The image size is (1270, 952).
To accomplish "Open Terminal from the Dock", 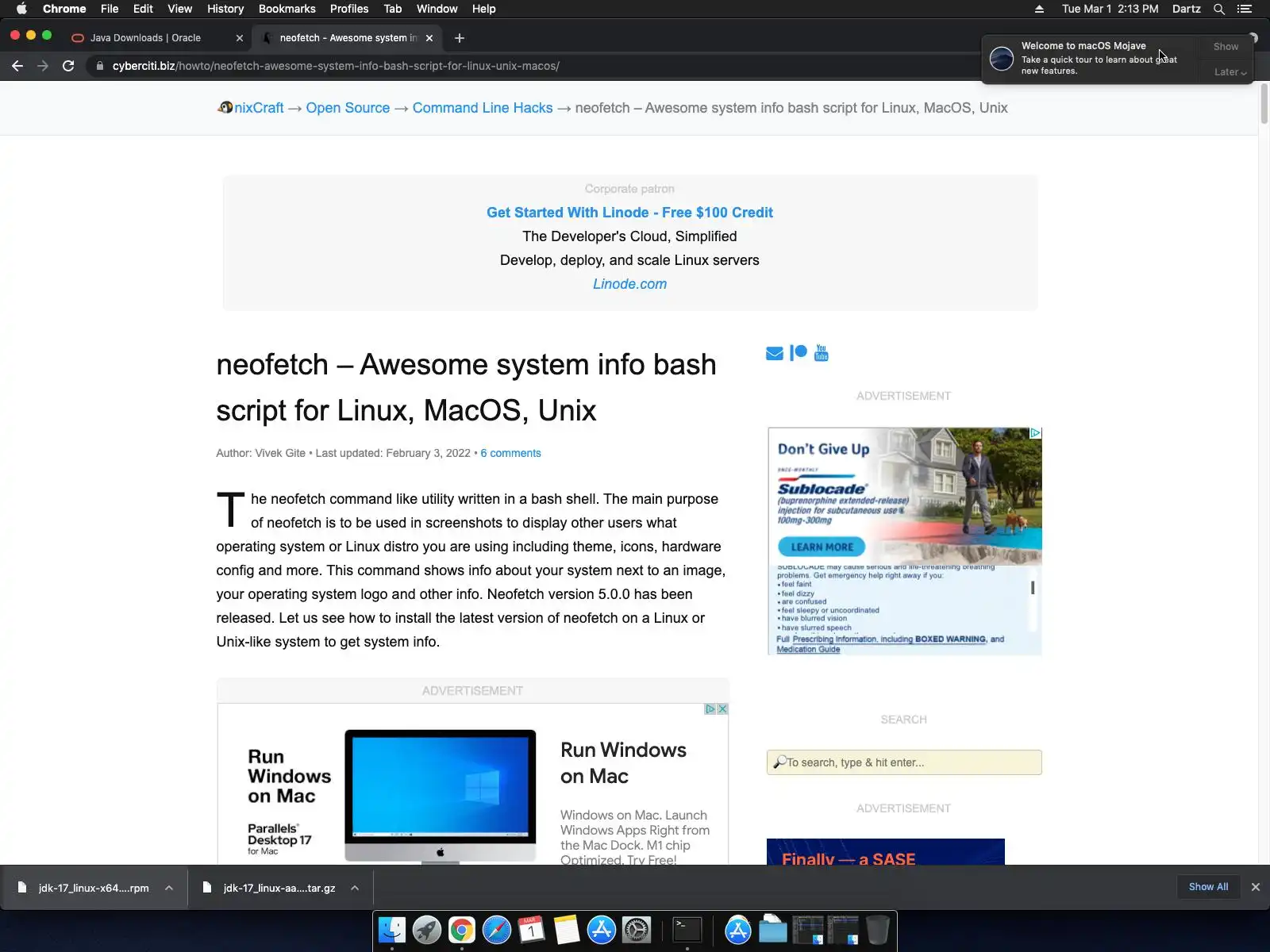I will click(x=687, y=930).
